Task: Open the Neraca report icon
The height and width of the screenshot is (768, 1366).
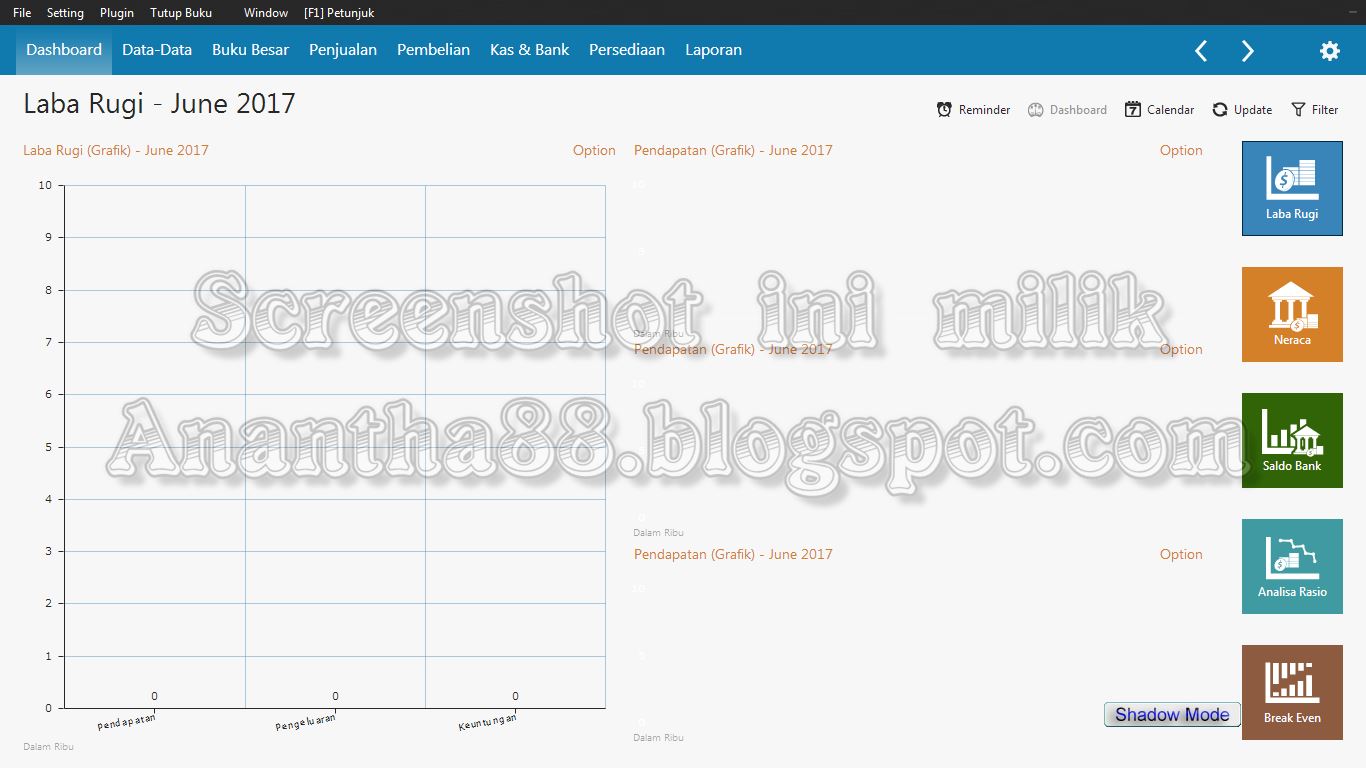Action: [1291, 313]
